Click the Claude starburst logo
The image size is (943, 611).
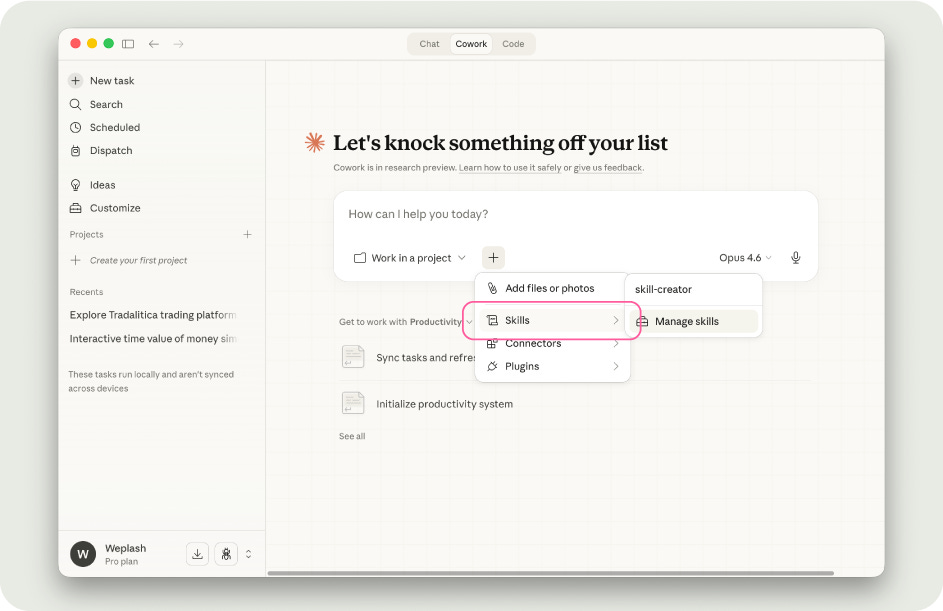[x=315, y=143]
